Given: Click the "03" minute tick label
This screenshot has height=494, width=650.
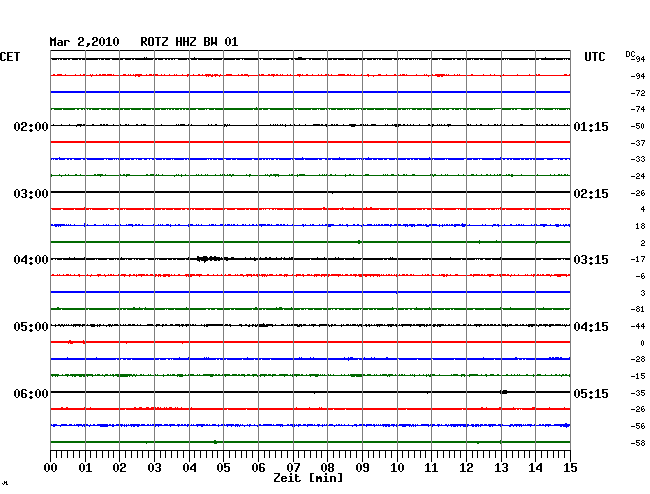Looking at the screenshot, I should (x=154, y=468).
